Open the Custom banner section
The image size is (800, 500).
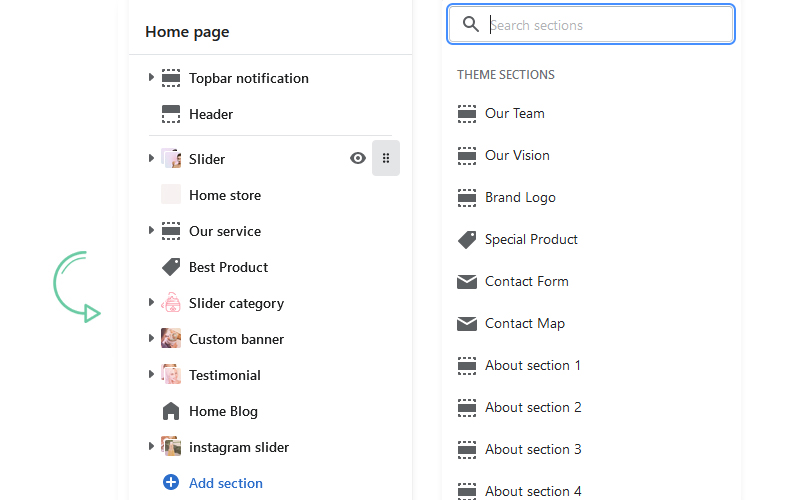(236, 339)
